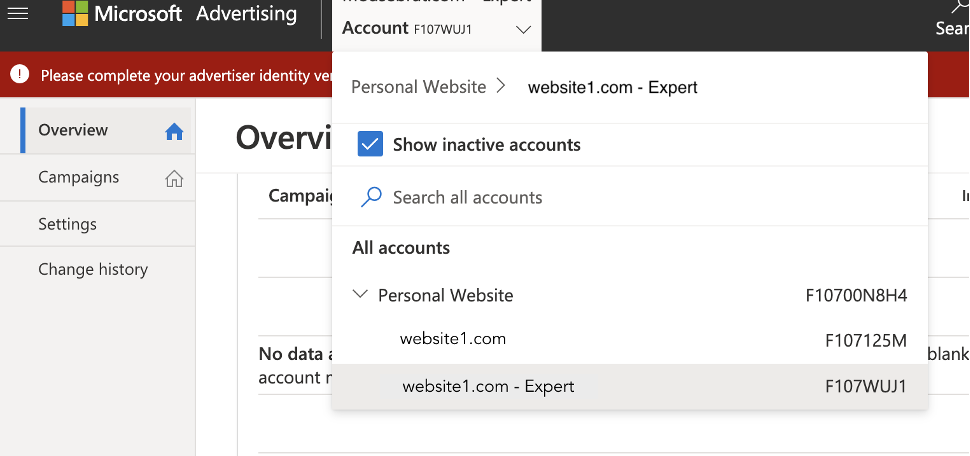Click the house icon beside Campaigns

coord(174,178)
